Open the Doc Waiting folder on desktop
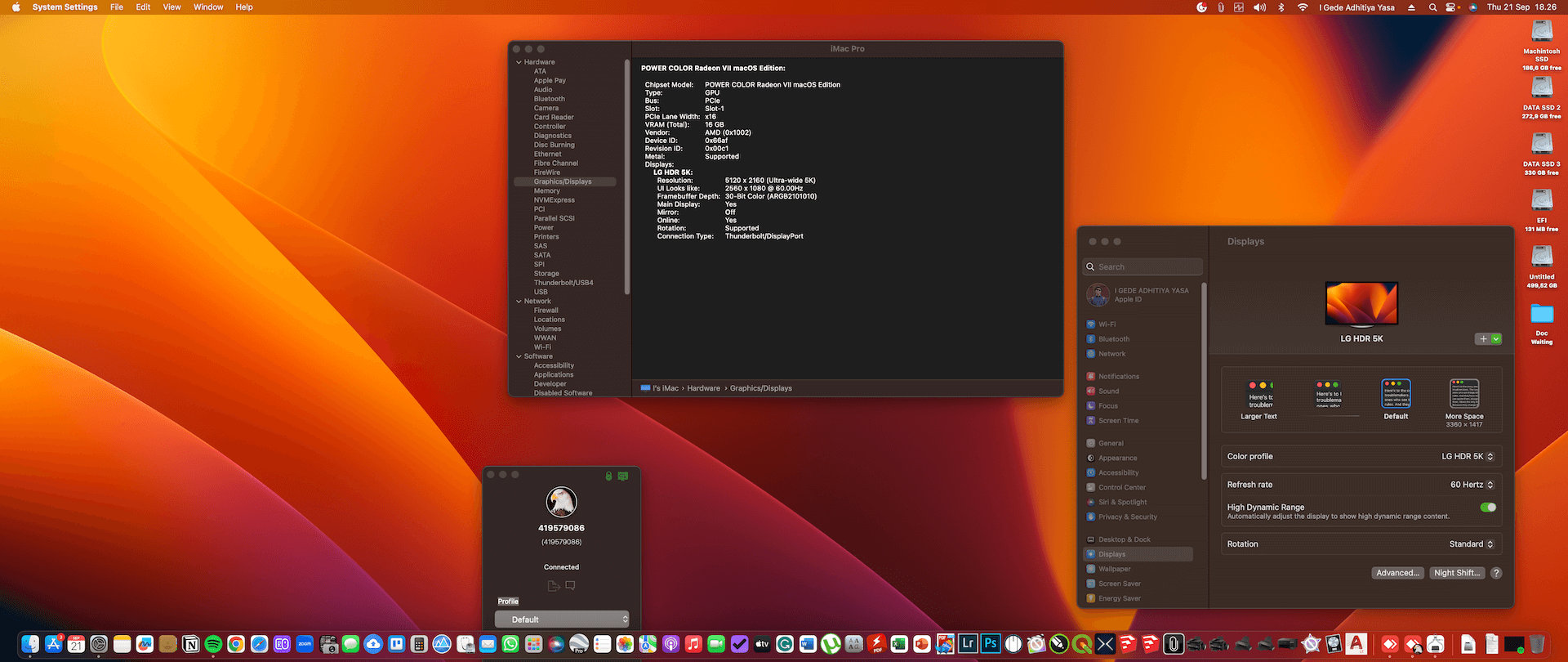The image size is (1568, 662). click(1542, 324)
